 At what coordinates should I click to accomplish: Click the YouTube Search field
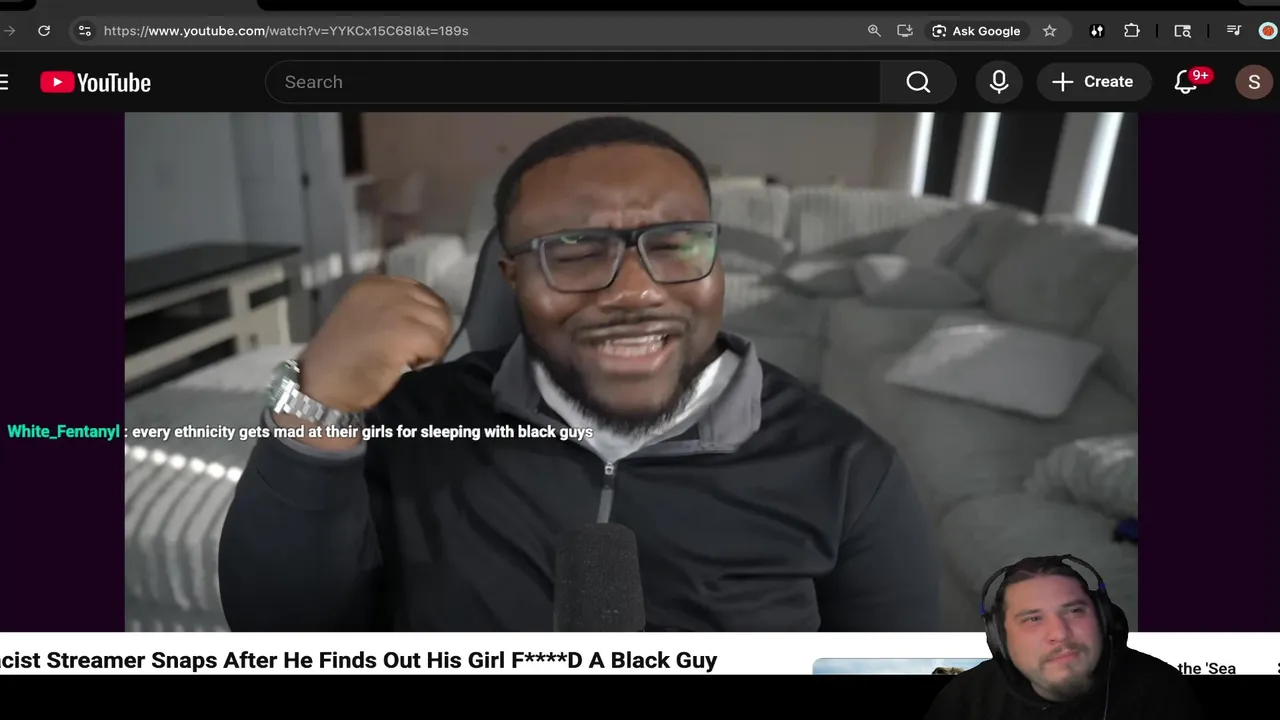[573, 82]
